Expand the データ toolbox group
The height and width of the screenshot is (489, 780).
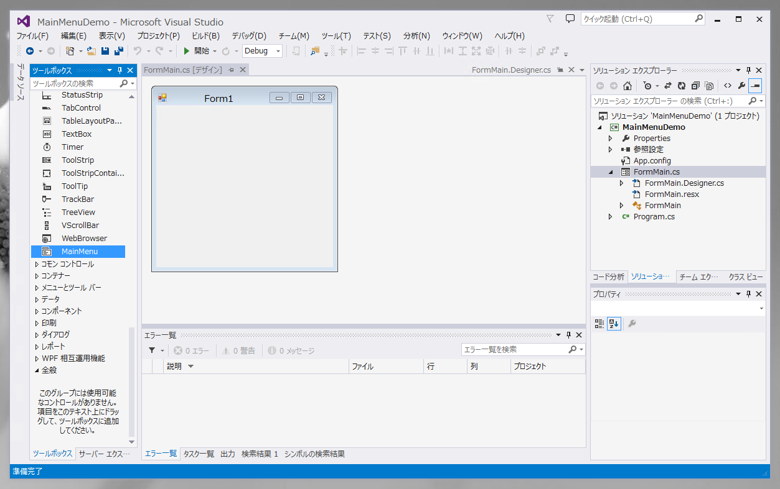[x=37, y=299]
